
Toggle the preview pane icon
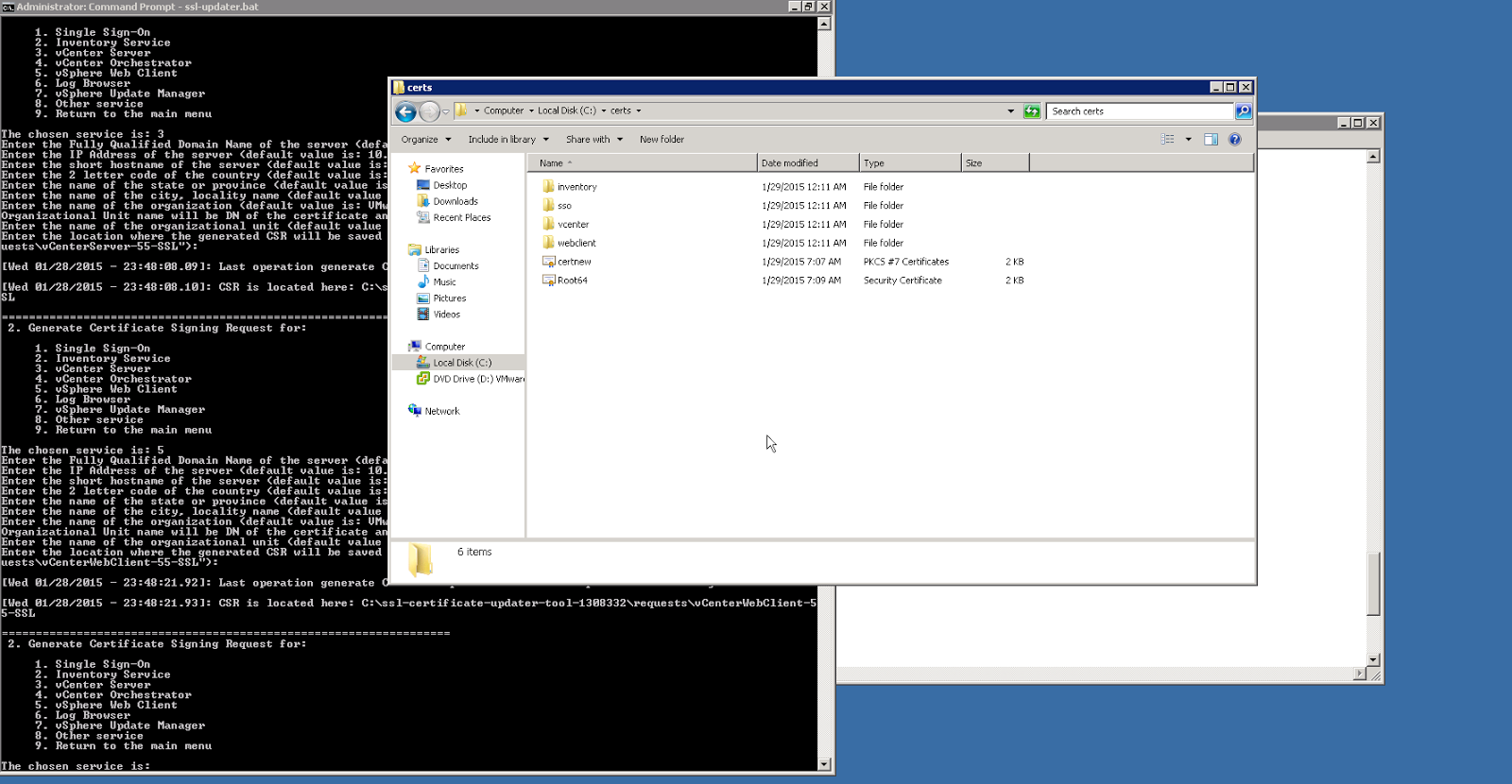point(1211,139)
